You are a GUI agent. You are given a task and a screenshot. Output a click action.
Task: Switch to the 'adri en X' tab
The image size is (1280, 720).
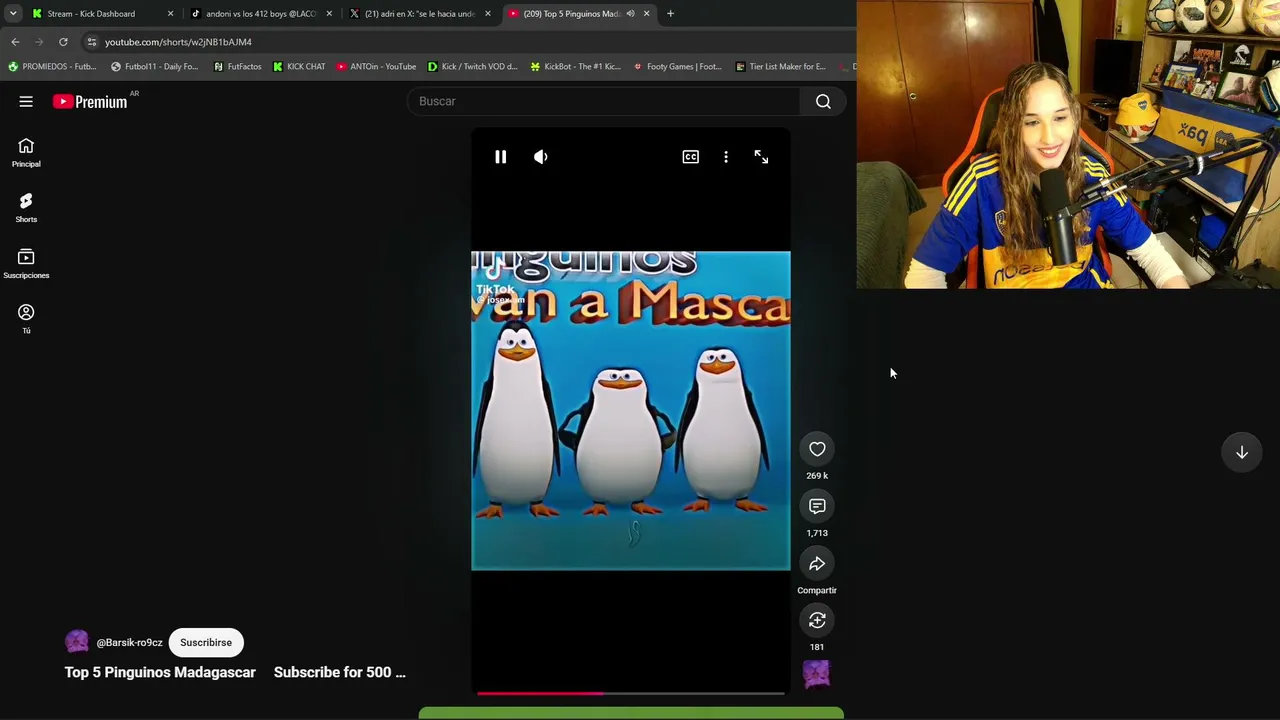[x=419, y=14]
